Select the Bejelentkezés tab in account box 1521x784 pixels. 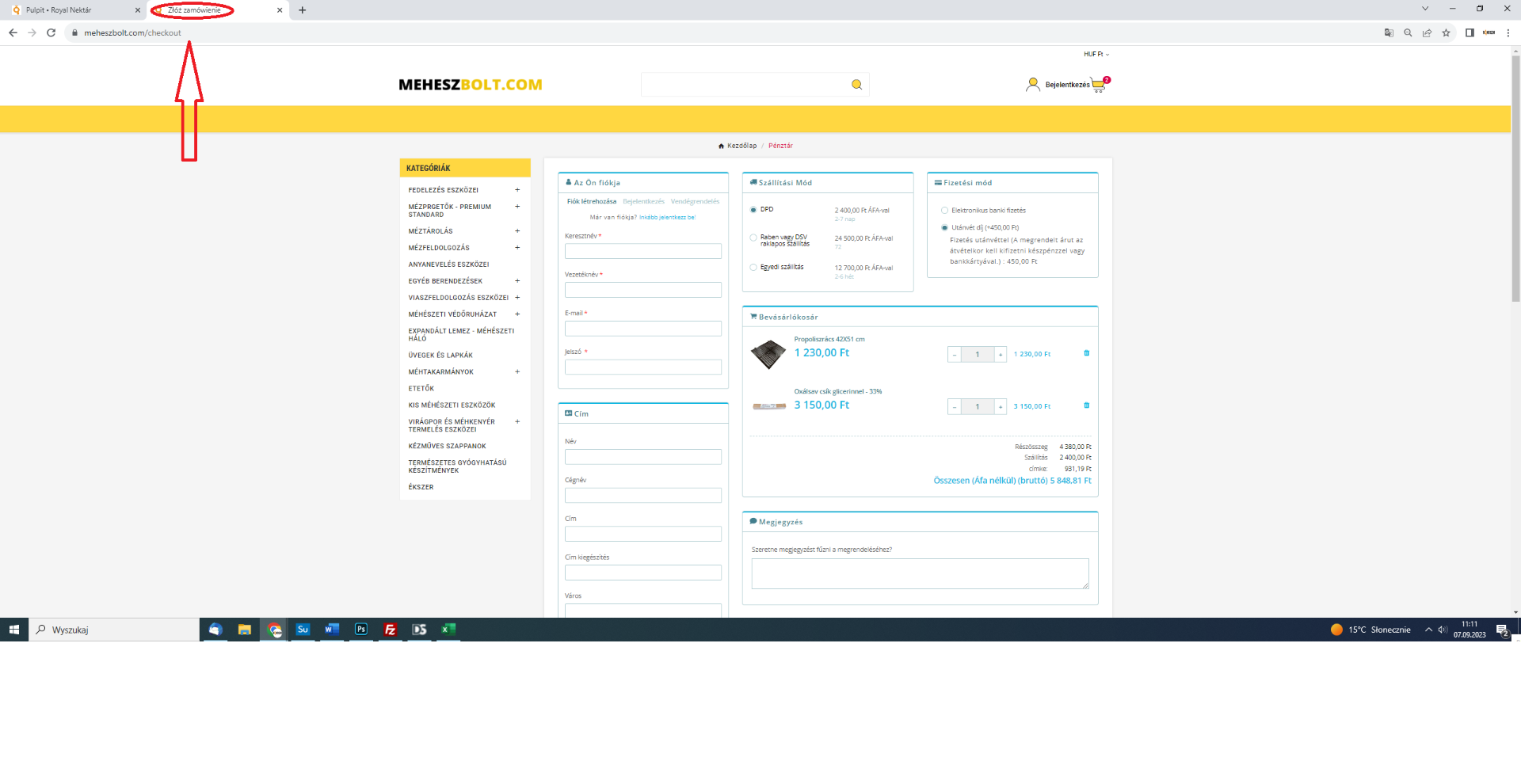[x=643, y=202]
